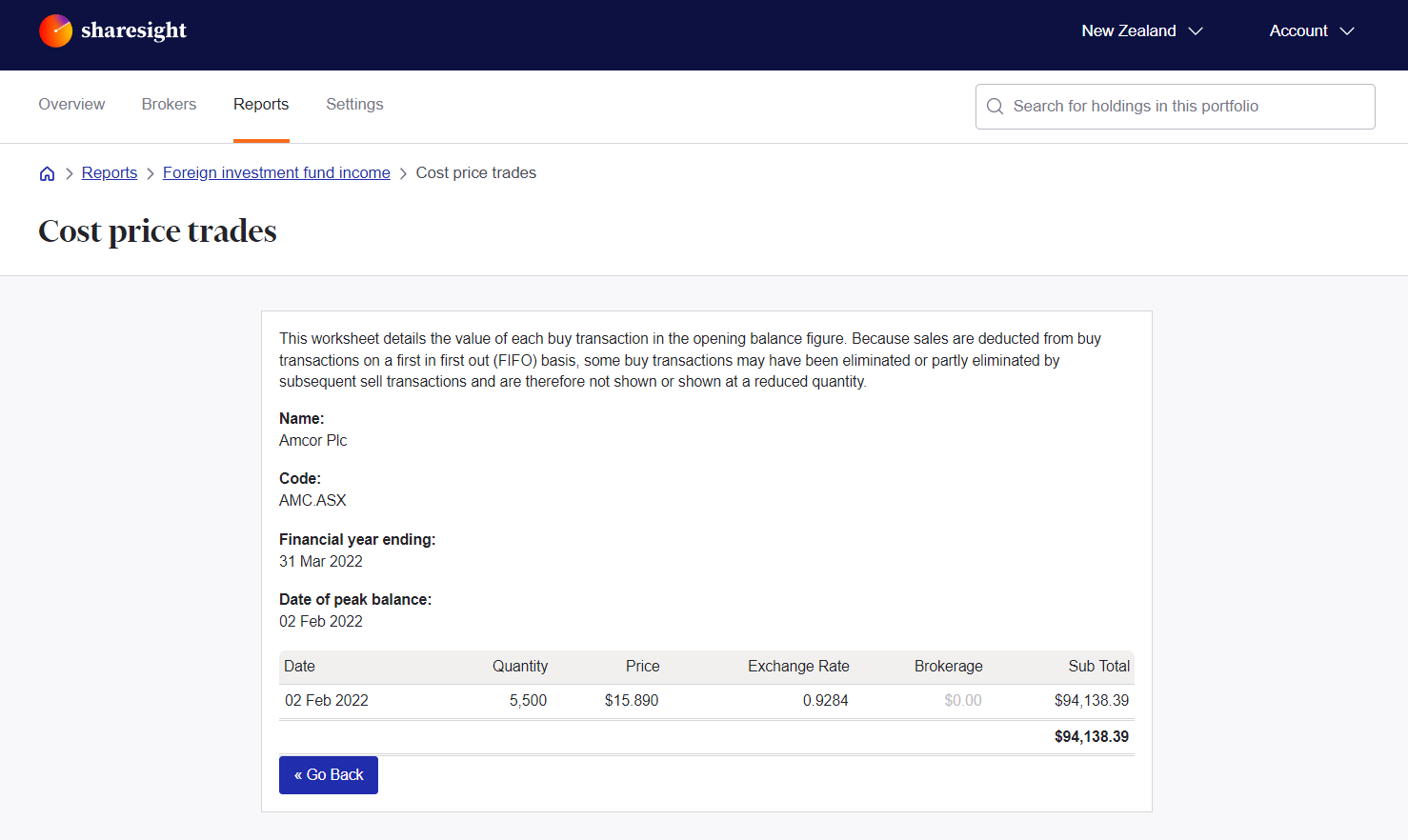Click the peak balance date 02 Feb 2022

(x=321, y=622)
